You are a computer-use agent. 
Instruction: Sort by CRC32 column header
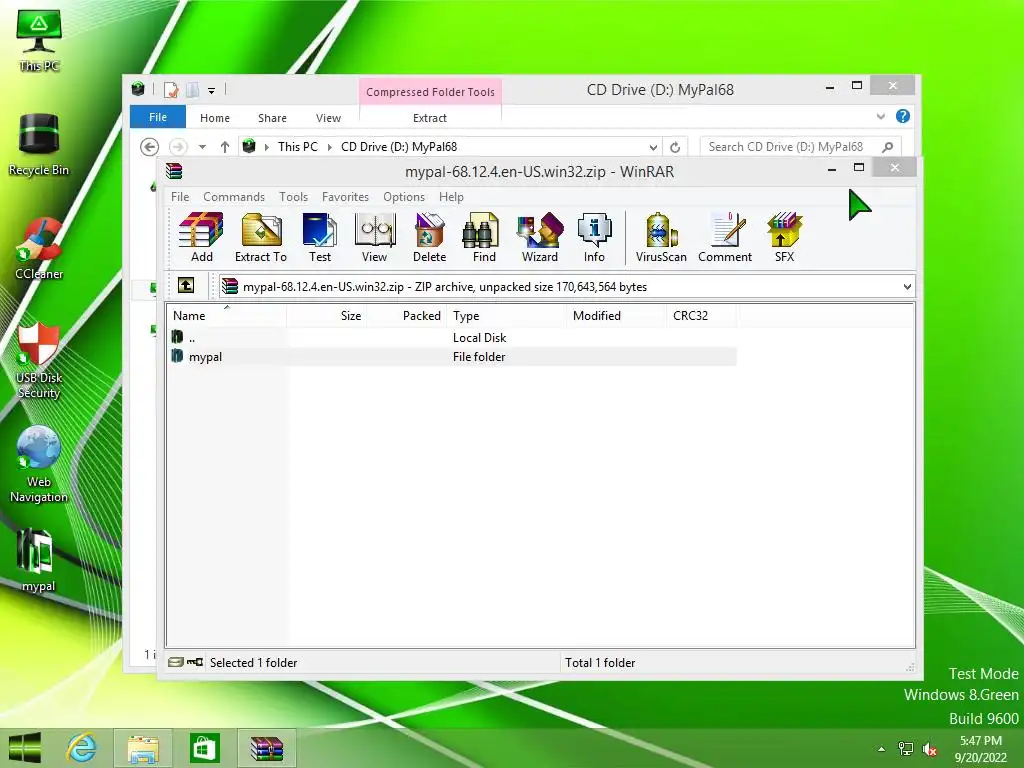coord(702,315)
